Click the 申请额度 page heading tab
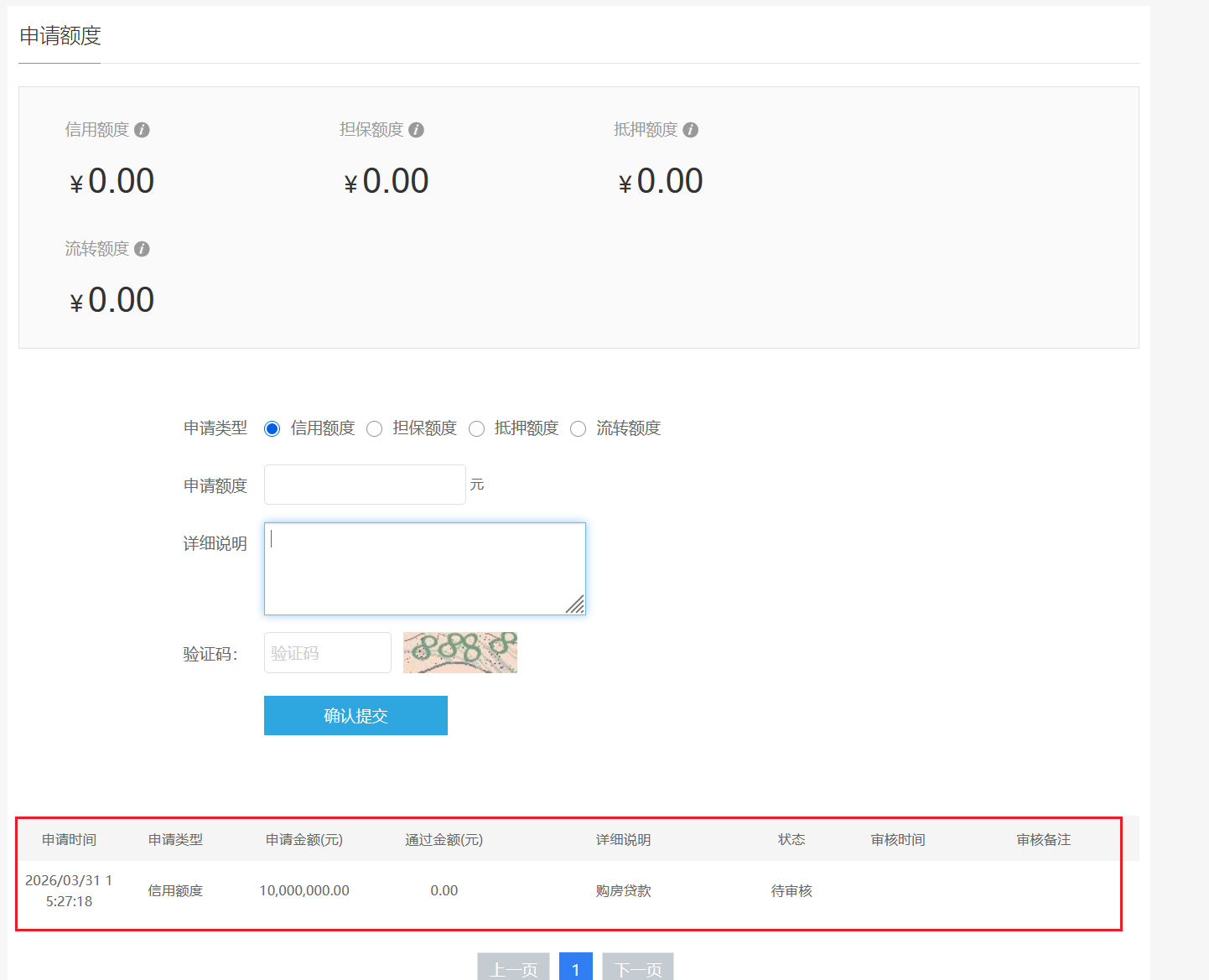 pos(60,36)
